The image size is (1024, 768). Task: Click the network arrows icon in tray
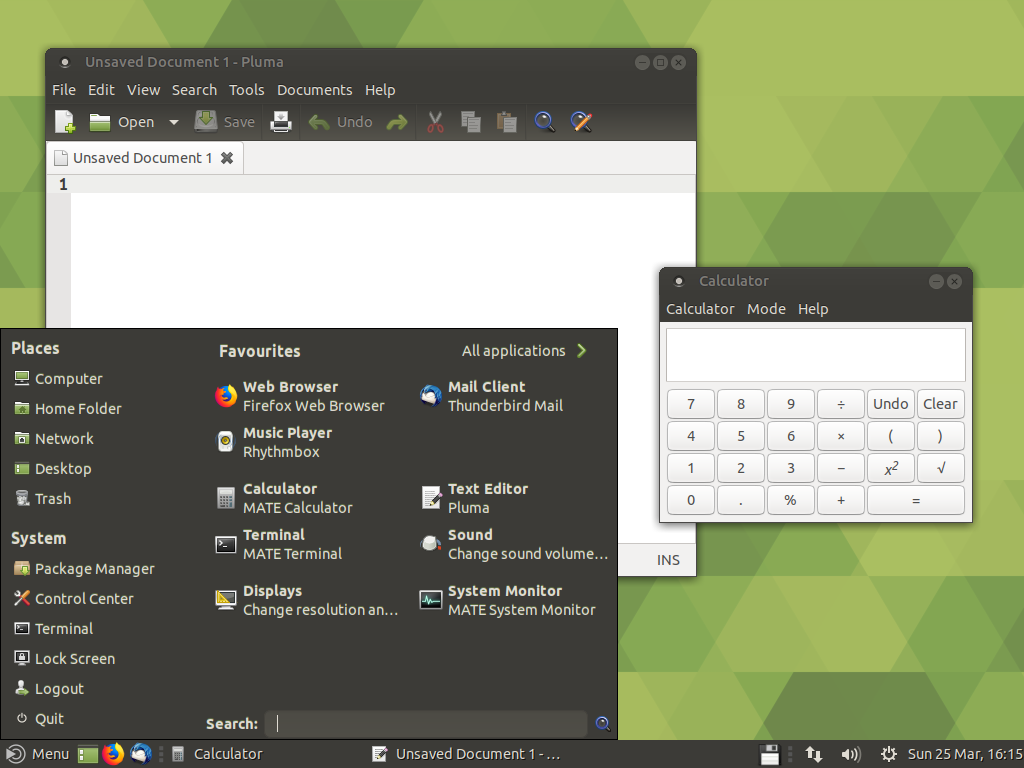pos(814,754)
